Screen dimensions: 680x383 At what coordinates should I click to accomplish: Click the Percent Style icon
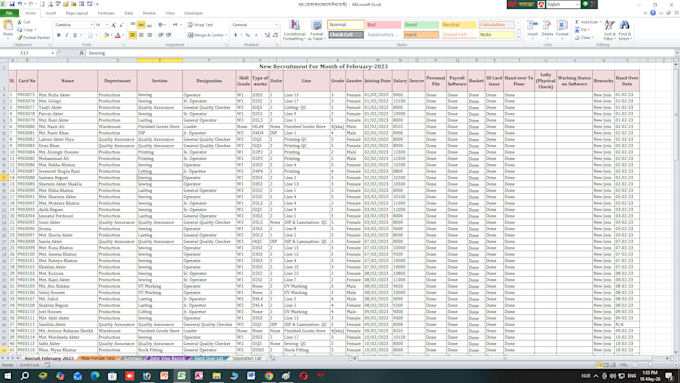247,35
